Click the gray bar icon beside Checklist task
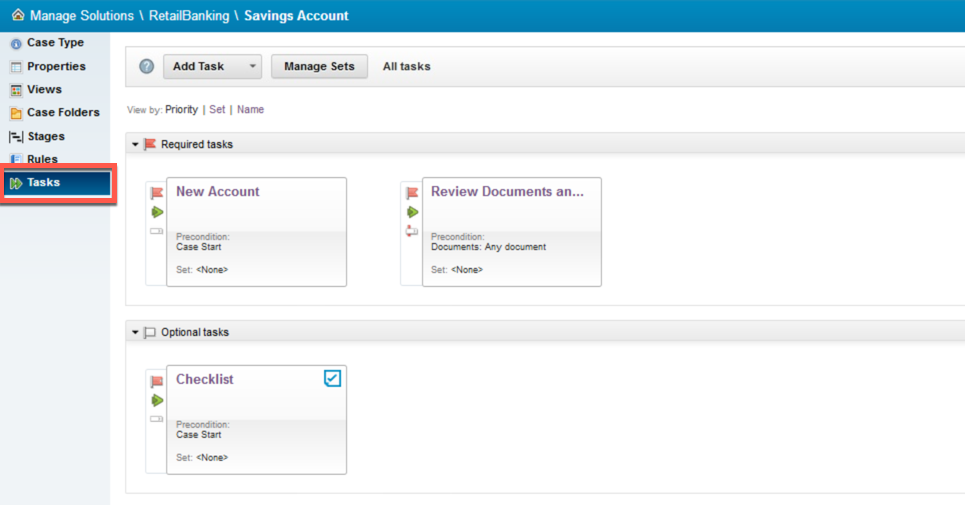 click(x=157, y=419)
